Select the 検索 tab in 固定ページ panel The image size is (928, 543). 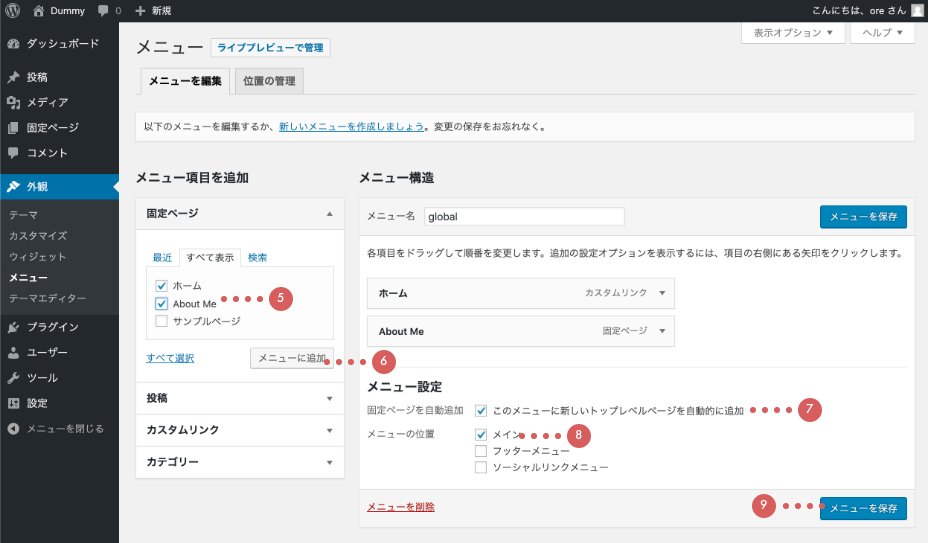coord(257,257)
